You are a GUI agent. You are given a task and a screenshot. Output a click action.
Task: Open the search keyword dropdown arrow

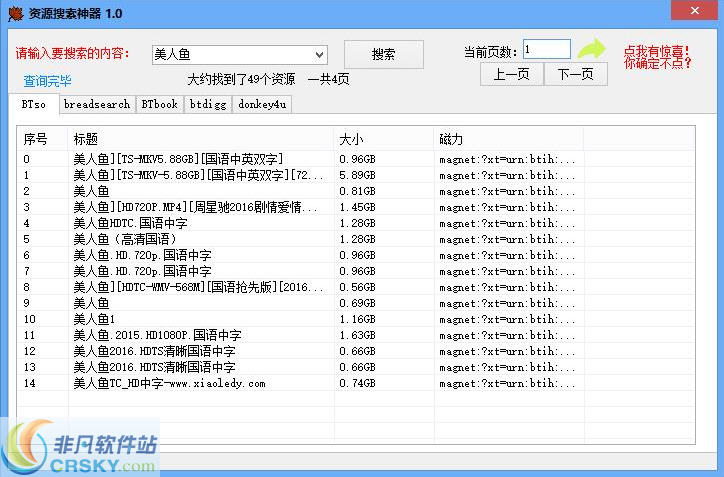[319, 55]
